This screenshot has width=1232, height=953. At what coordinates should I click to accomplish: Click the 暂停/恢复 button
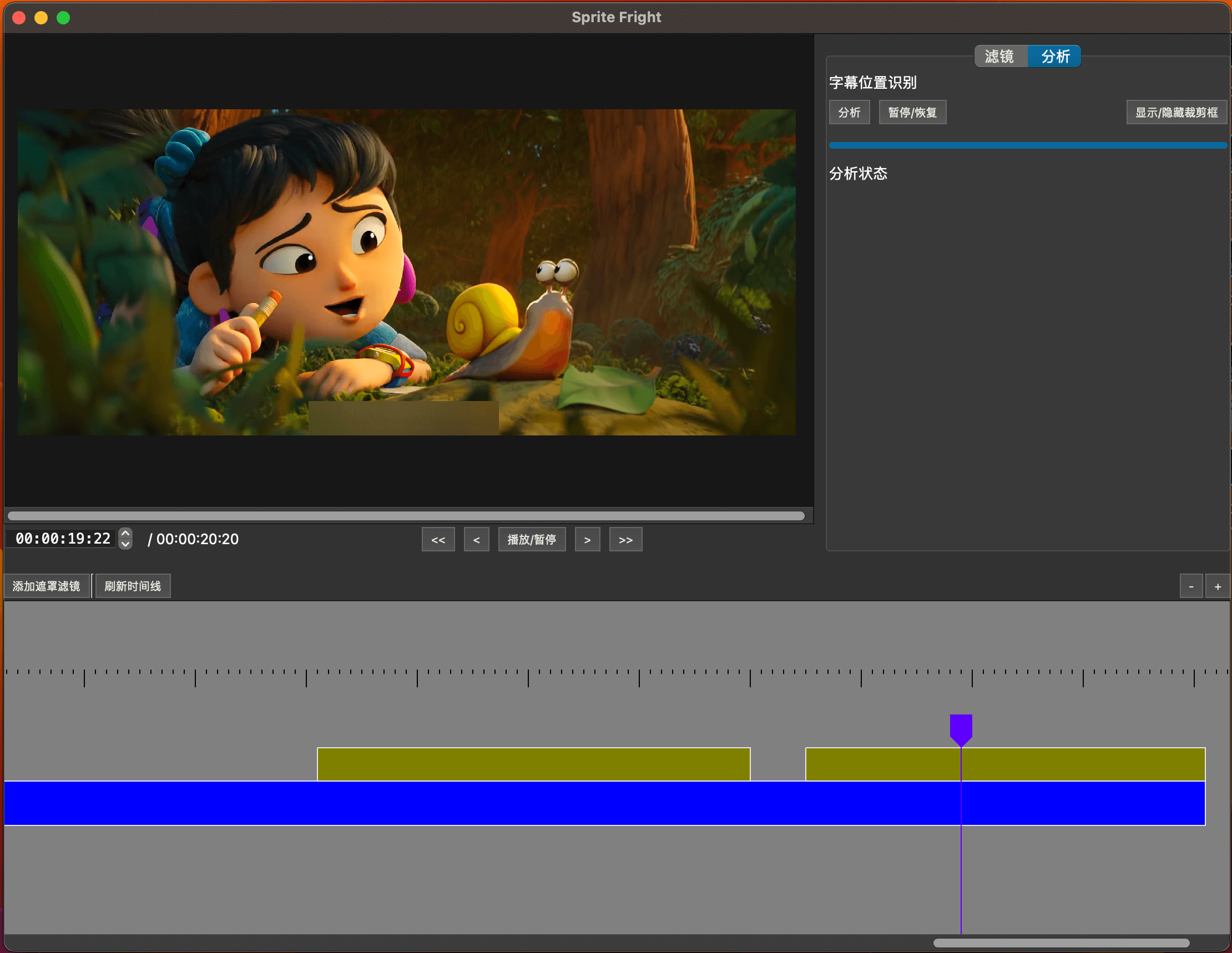pyautogui.click(x=912, y=112)
